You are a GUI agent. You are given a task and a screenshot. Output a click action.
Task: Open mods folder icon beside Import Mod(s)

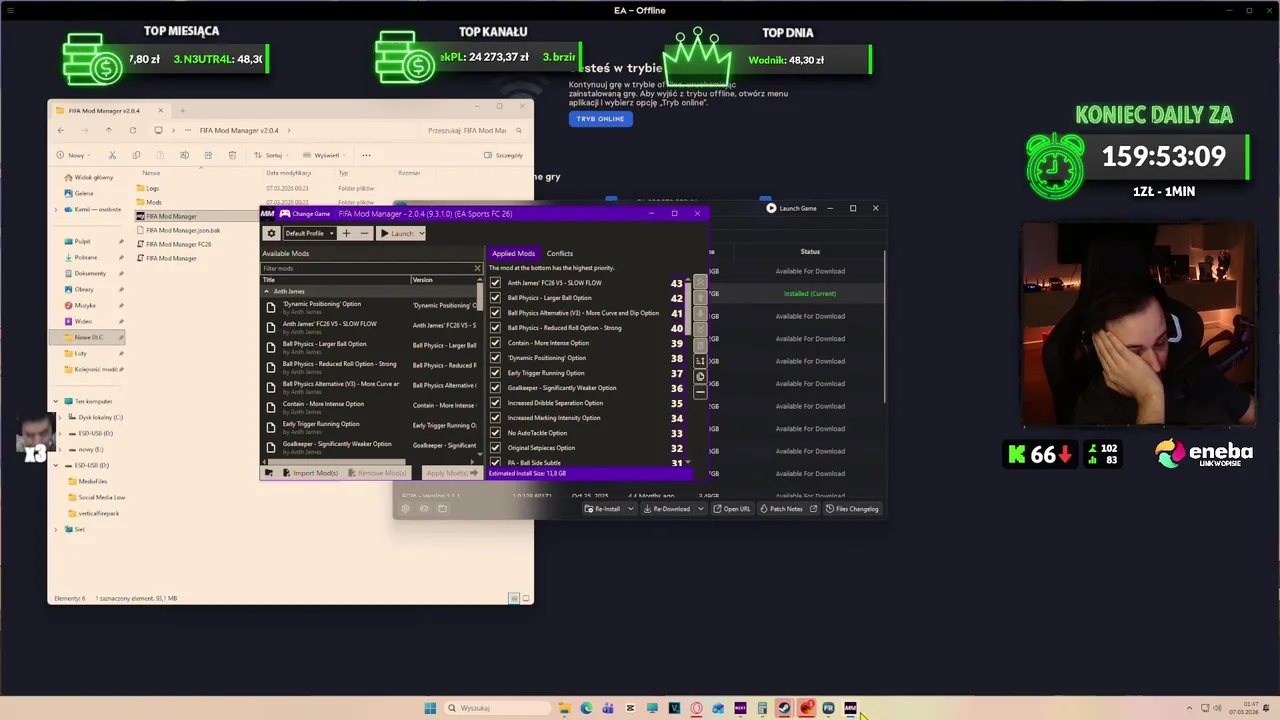click(x=268, y=473)
